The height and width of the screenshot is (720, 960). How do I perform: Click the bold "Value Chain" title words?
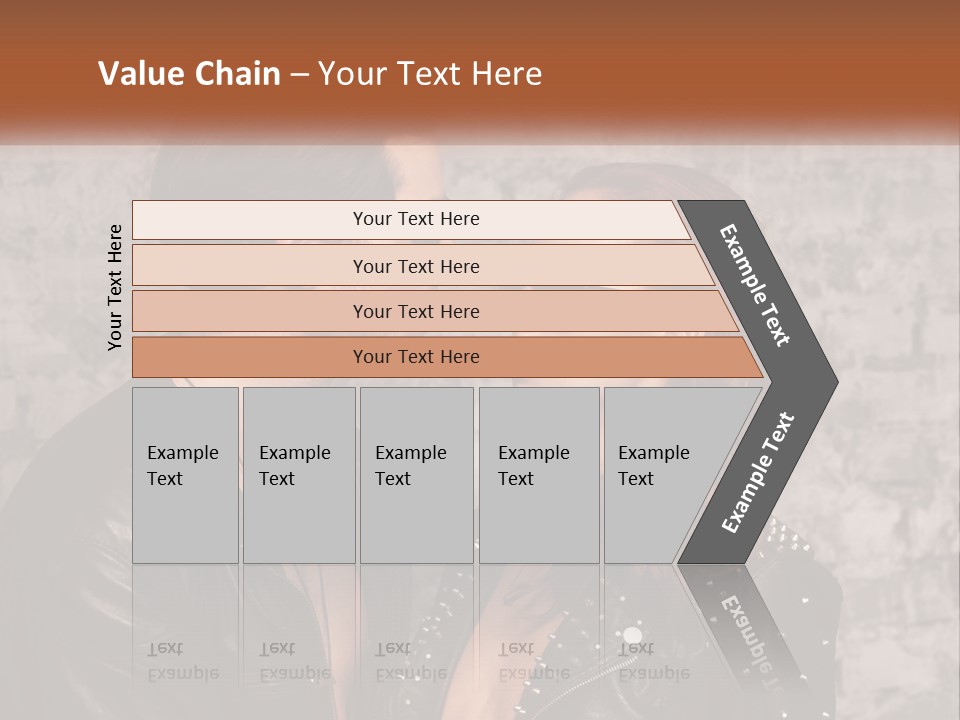pyautogui.click(x=189, y=74)
